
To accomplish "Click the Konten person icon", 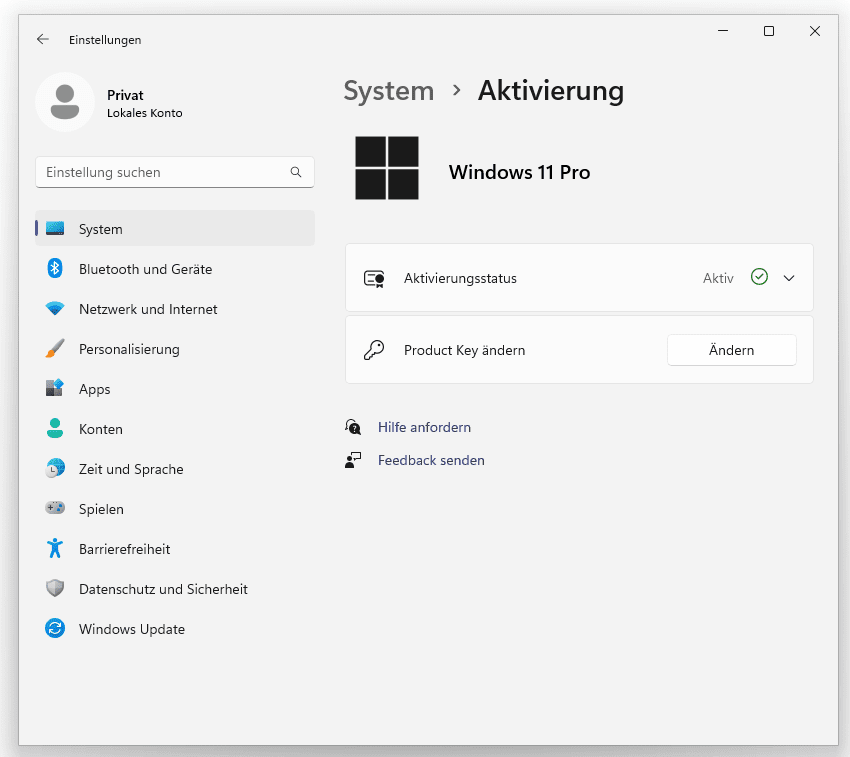I will pyautogui.click(x=55, y=428).
